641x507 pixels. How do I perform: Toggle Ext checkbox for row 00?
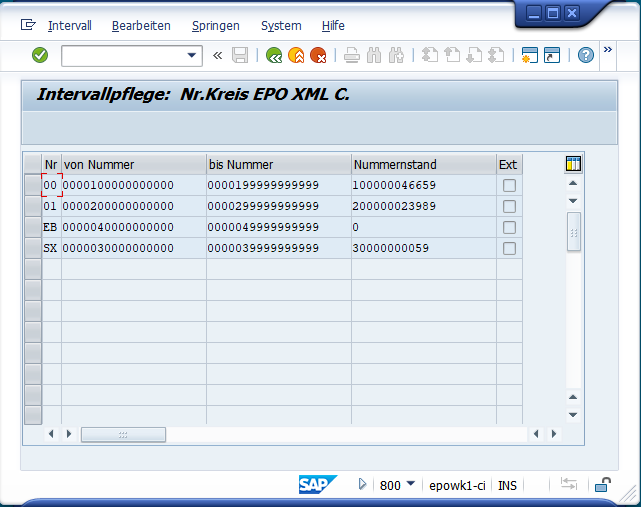(509, 185)
